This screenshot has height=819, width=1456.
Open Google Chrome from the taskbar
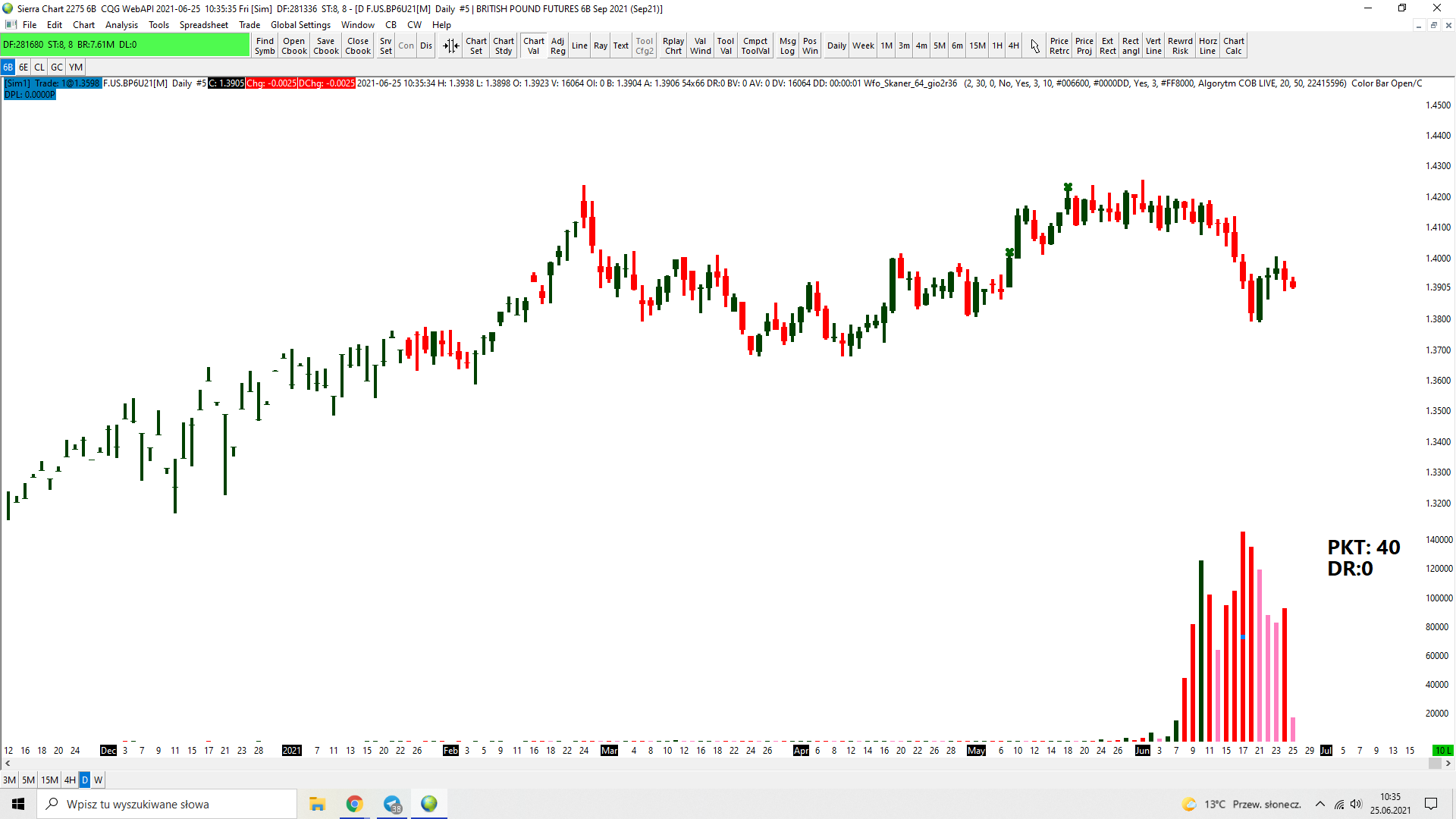pyautogui.click(x=354, y=804)
